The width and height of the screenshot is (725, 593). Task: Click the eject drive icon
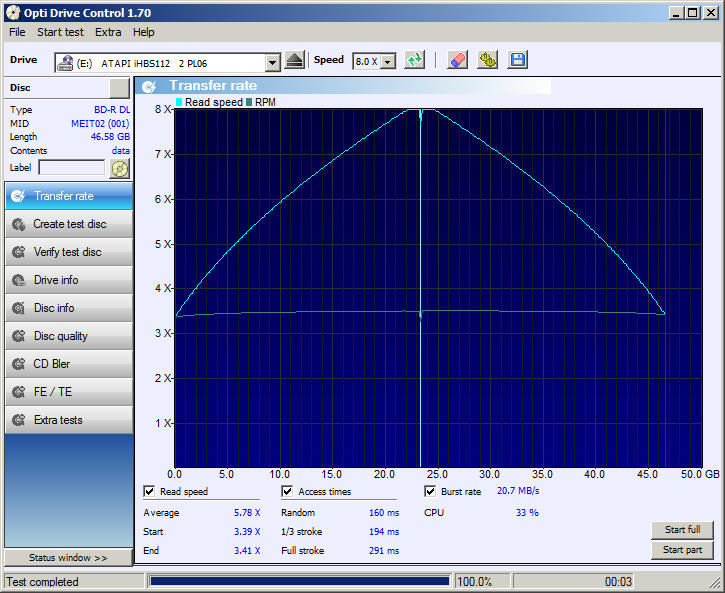(295, 61)
